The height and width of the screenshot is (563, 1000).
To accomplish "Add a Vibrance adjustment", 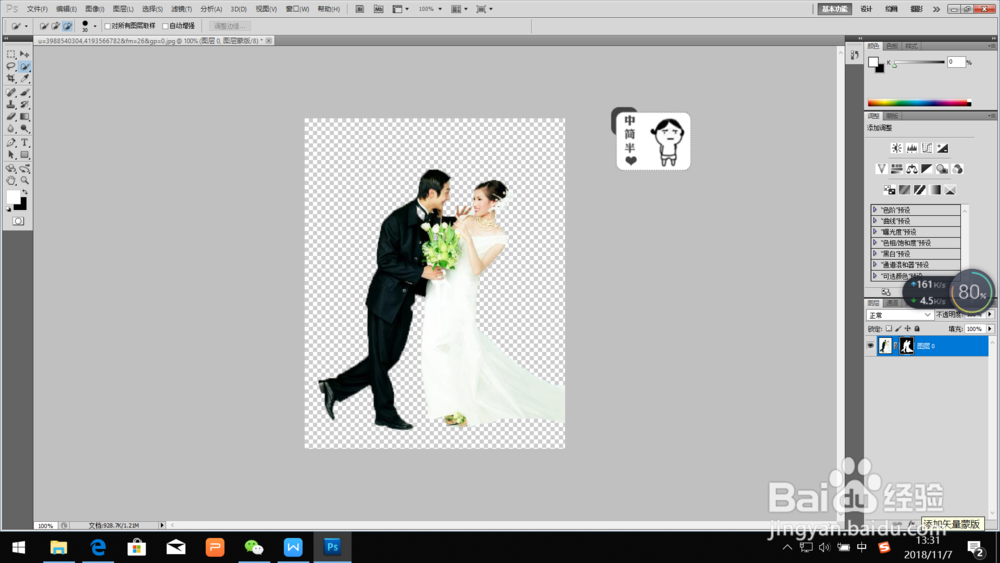I will tap(881, 169).
